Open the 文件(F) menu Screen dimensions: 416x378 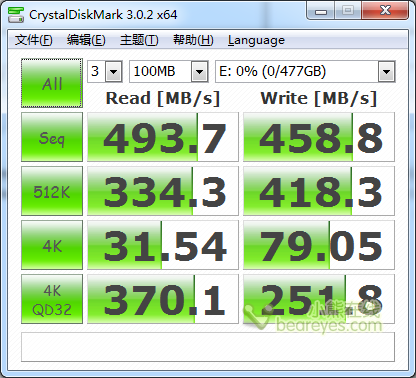[x=33, y=40]
